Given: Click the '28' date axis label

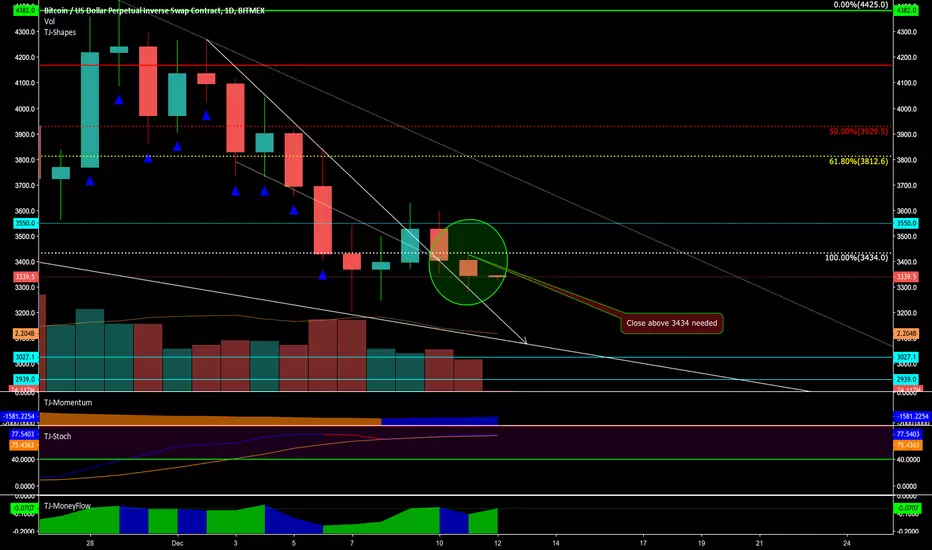Looking at the screenshot, I should pos(90,543).
